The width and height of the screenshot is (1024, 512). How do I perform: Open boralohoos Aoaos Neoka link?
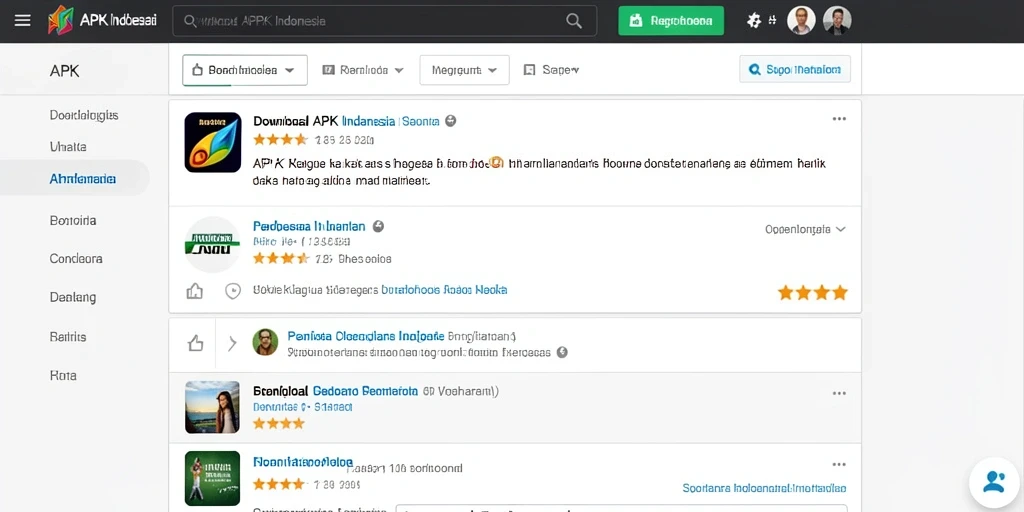click(443, 289)
